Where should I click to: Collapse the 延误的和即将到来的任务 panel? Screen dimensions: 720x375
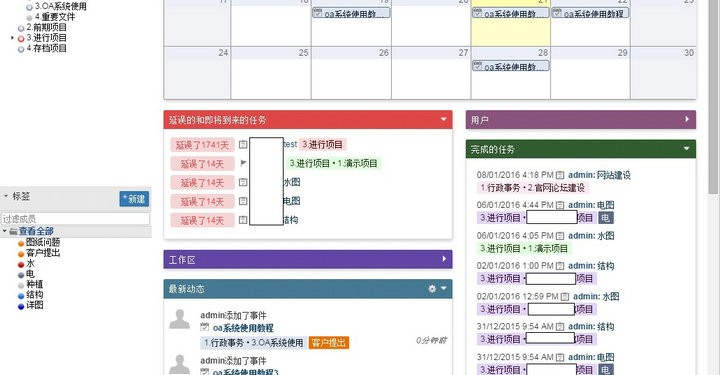443,119
